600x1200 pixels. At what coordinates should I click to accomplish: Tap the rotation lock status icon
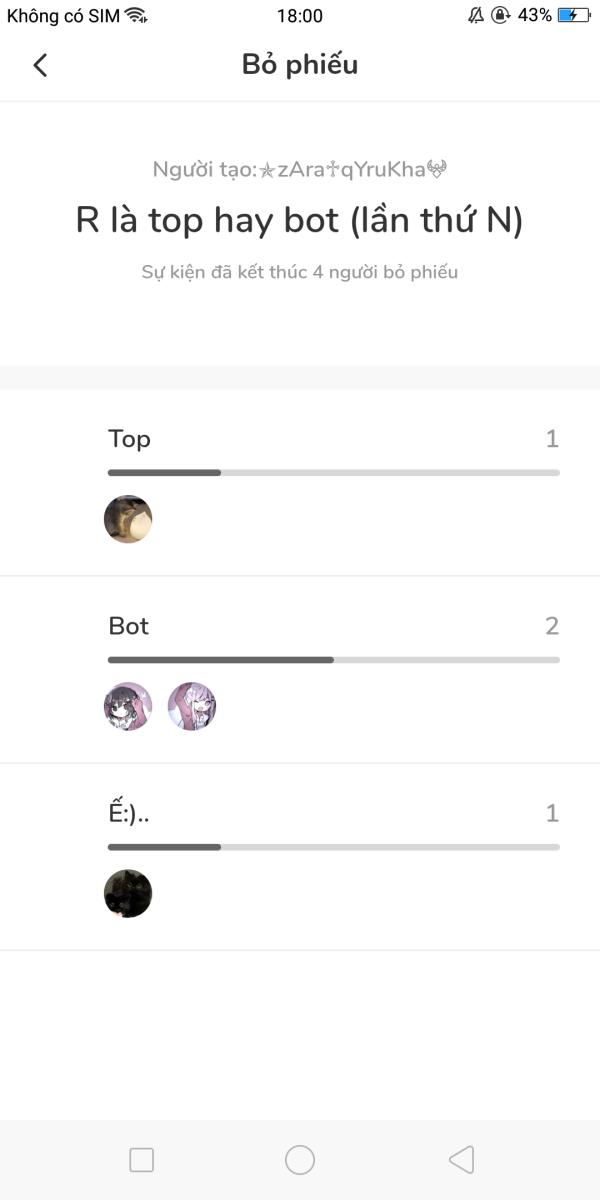point(500,16)
